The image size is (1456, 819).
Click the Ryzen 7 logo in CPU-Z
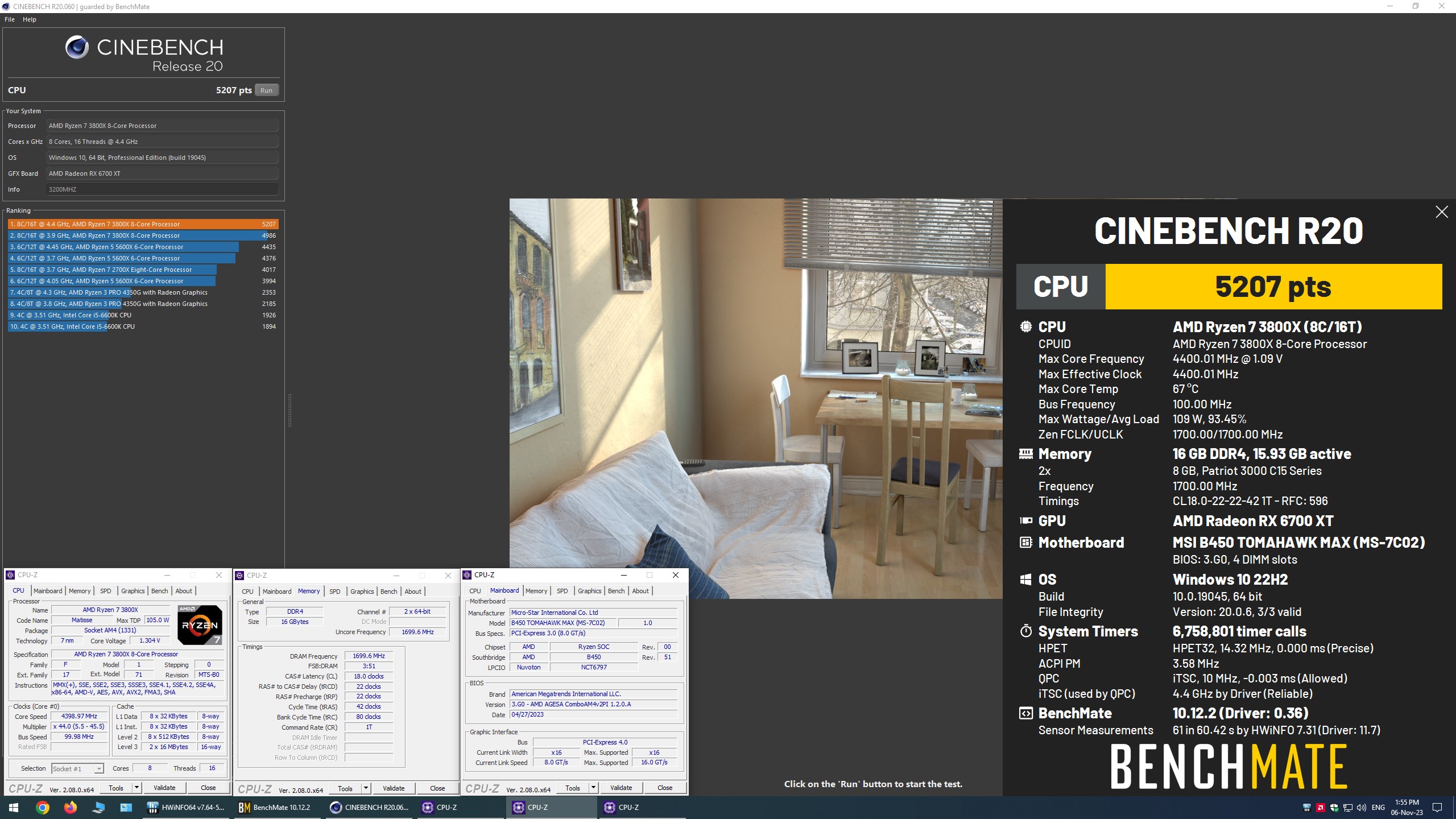click(x=200, y=624)
